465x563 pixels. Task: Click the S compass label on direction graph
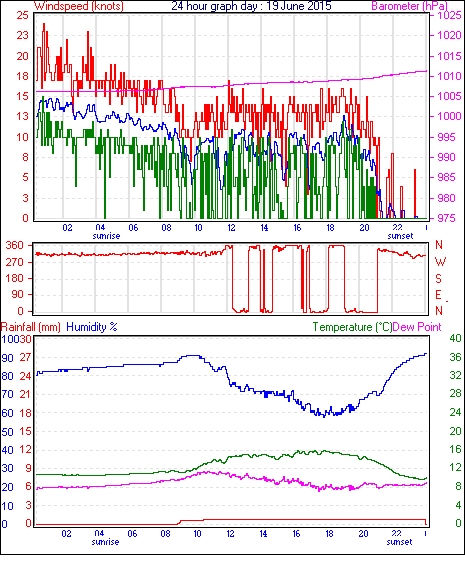coord(438,278)
